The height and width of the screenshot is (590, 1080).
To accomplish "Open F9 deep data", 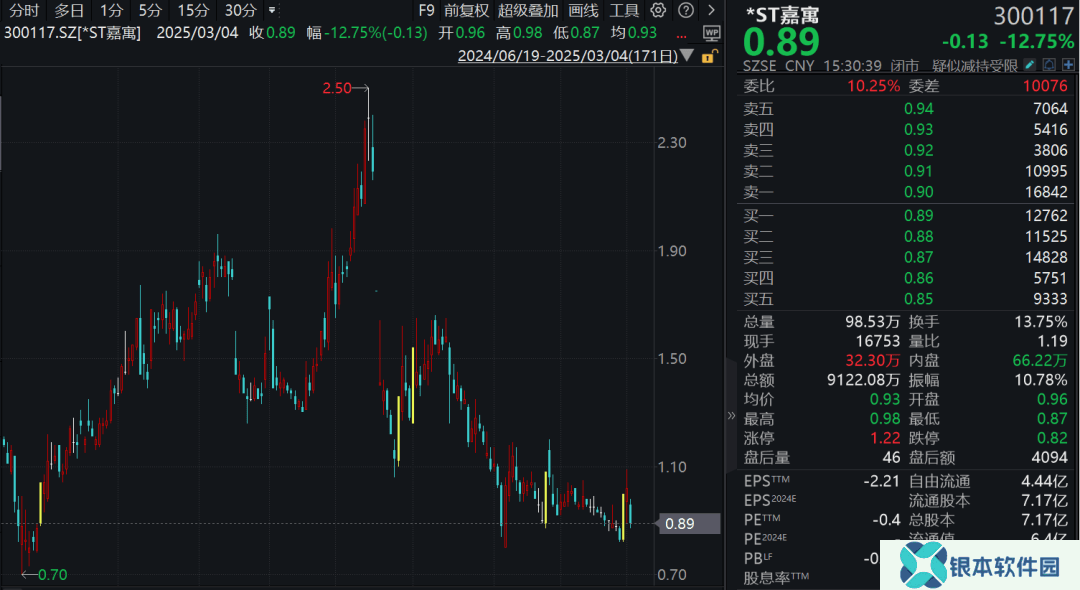I will [426, 10].
